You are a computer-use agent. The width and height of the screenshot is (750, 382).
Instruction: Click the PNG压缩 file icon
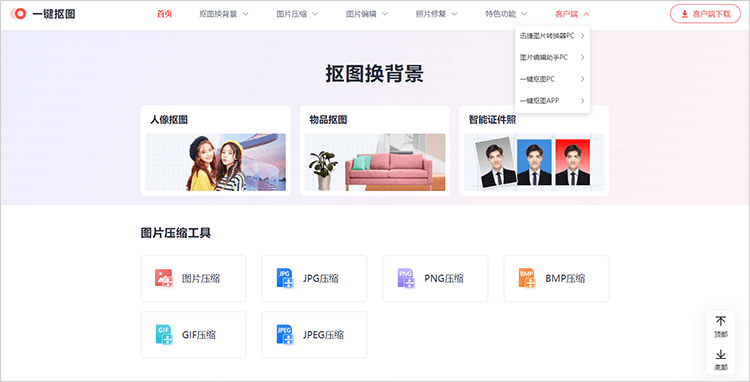point(406,278)
